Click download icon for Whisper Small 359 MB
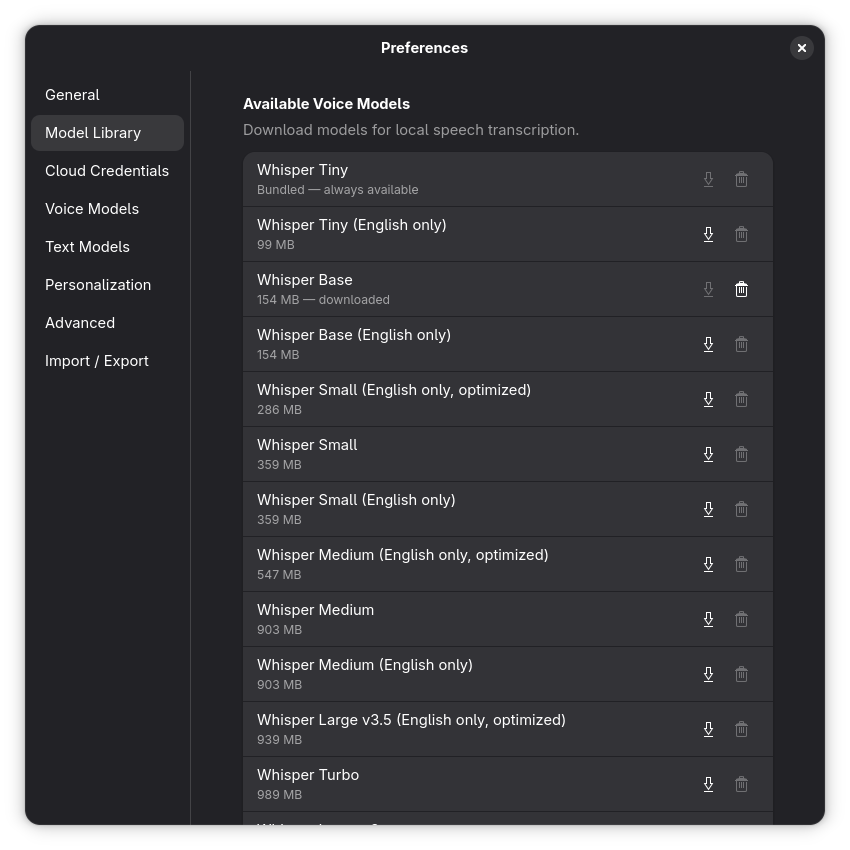This screenshot has width=850, height=850. pos(708,454)
